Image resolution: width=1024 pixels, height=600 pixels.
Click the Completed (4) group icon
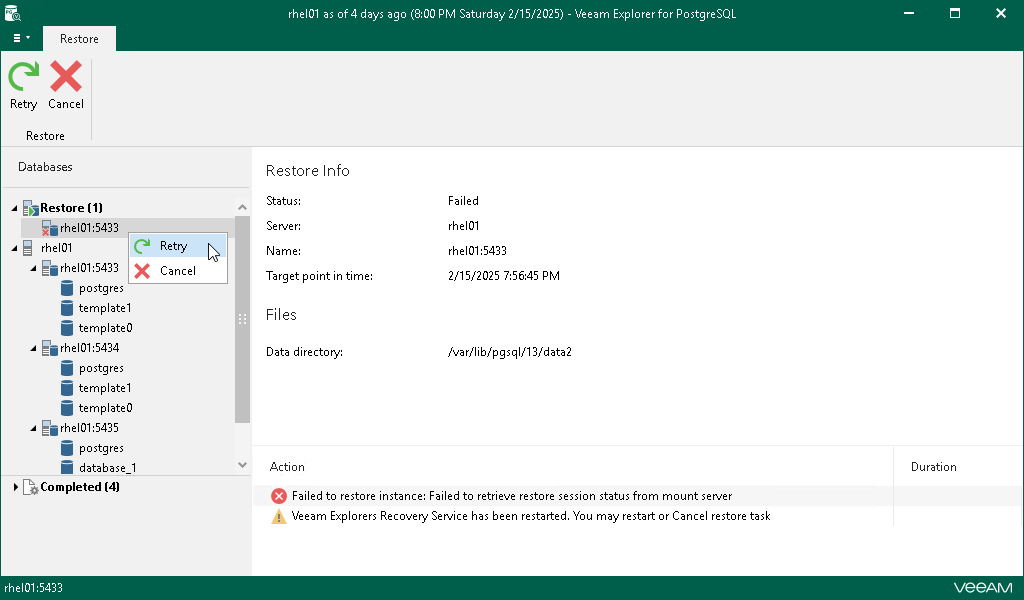point(31,487)
